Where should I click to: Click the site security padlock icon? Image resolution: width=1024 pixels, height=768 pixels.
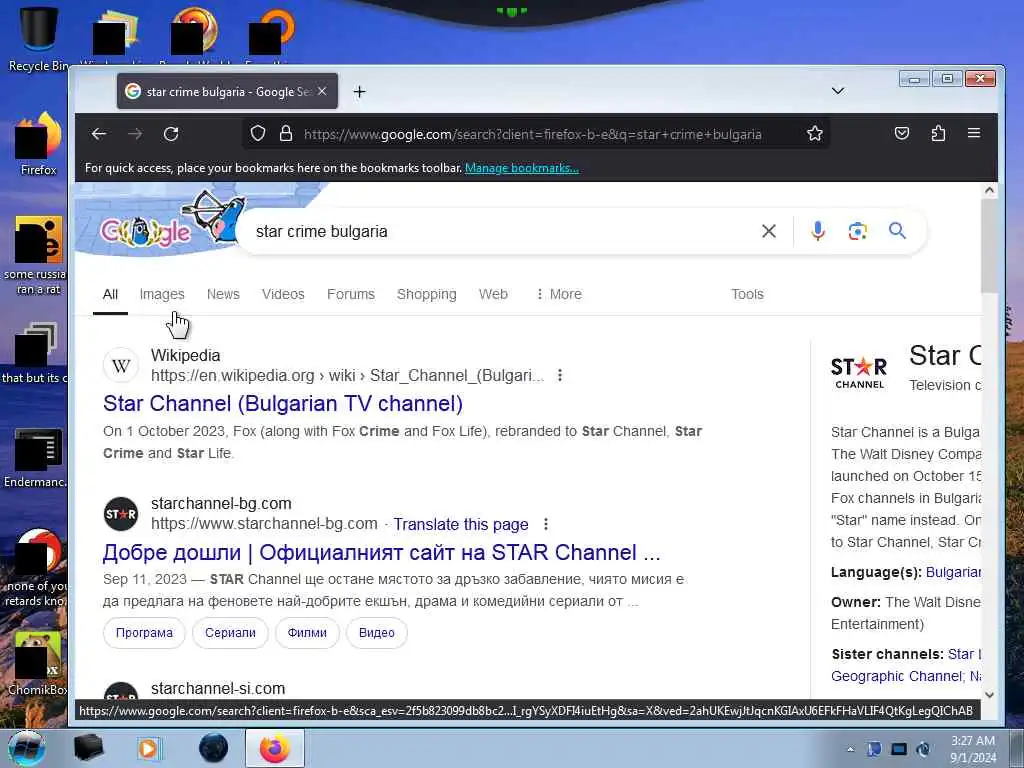[286, 134]
